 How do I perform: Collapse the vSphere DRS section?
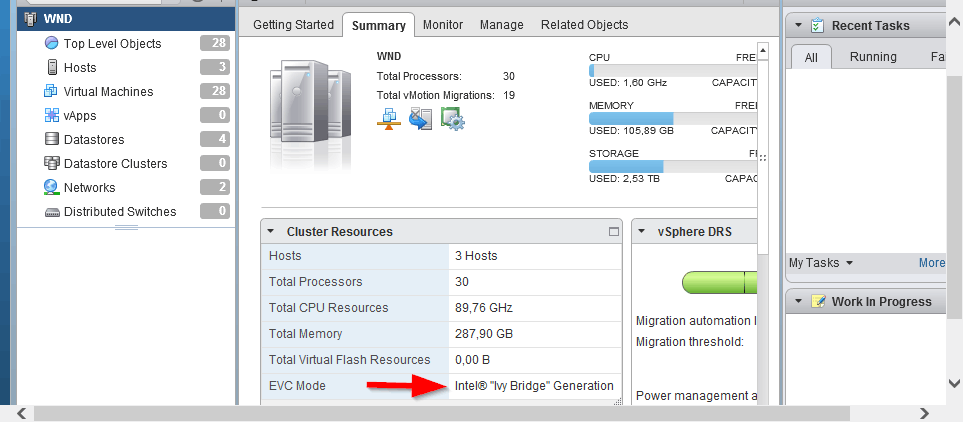642,232
